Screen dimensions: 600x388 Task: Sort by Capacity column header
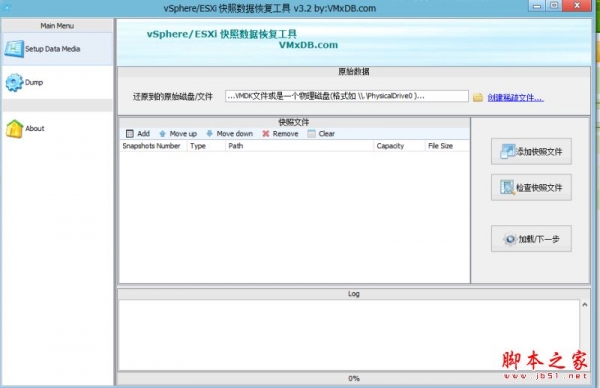pos(399,146)
